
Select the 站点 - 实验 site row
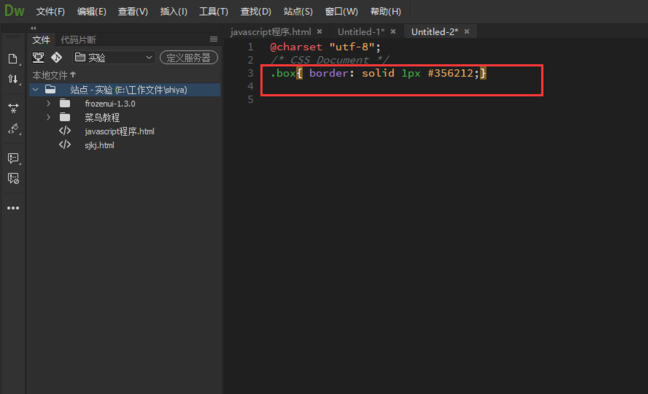pyautogui.click(x=124, y=90)
